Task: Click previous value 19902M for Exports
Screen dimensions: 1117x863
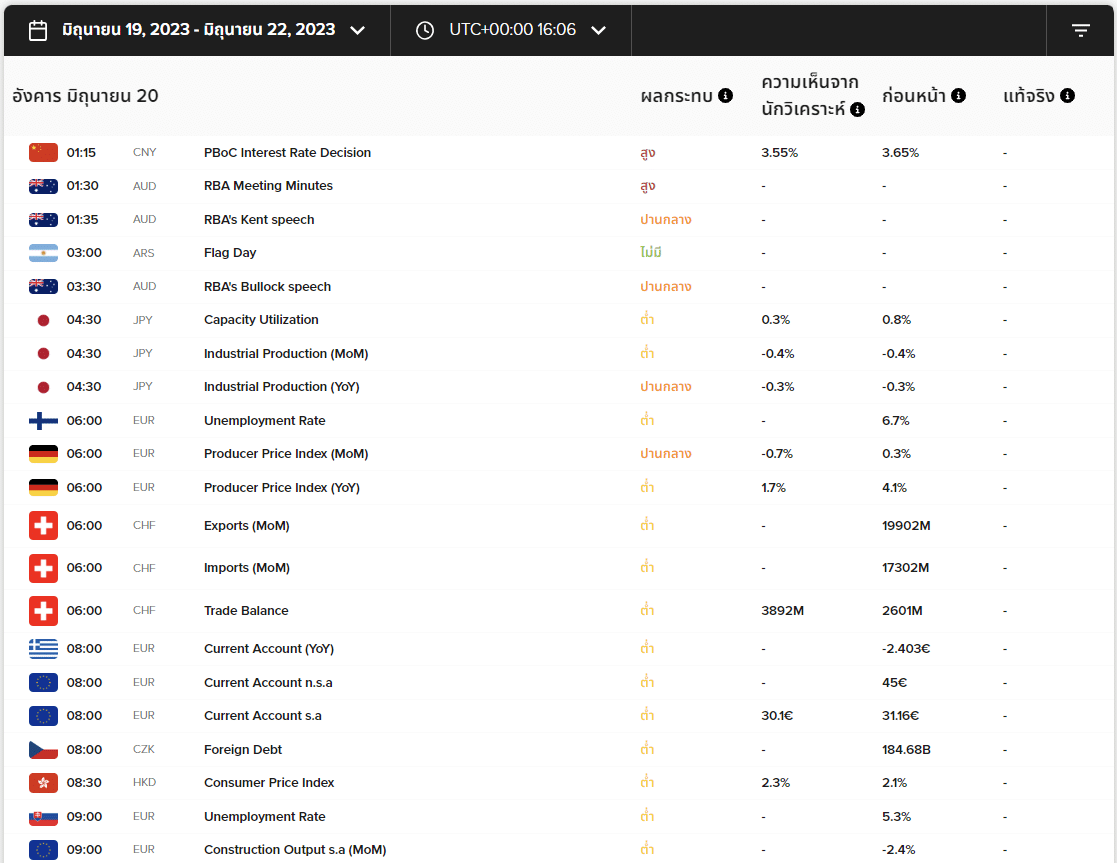Action: (906, 526)
